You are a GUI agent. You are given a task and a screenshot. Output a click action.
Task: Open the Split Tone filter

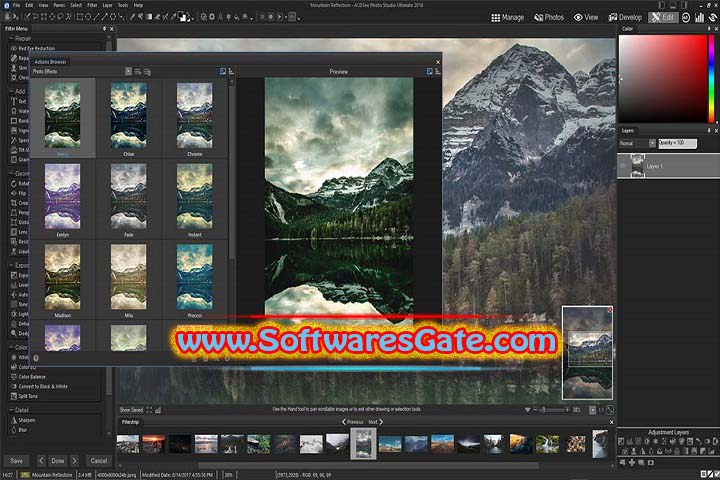point(24,396)
